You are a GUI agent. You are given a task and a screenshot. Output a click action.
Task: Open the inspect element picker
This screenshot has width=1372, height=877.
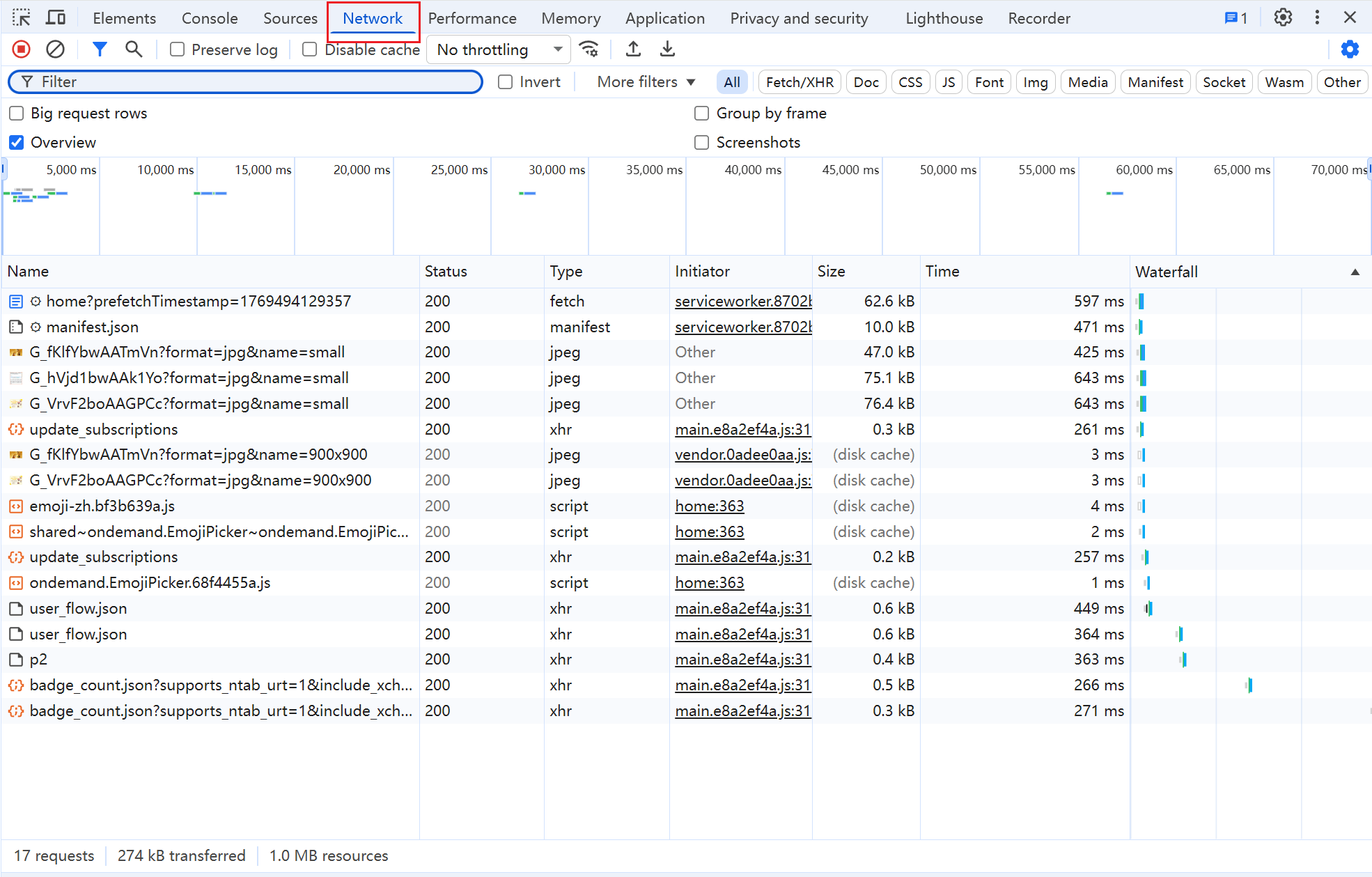(x=22, y=18)
